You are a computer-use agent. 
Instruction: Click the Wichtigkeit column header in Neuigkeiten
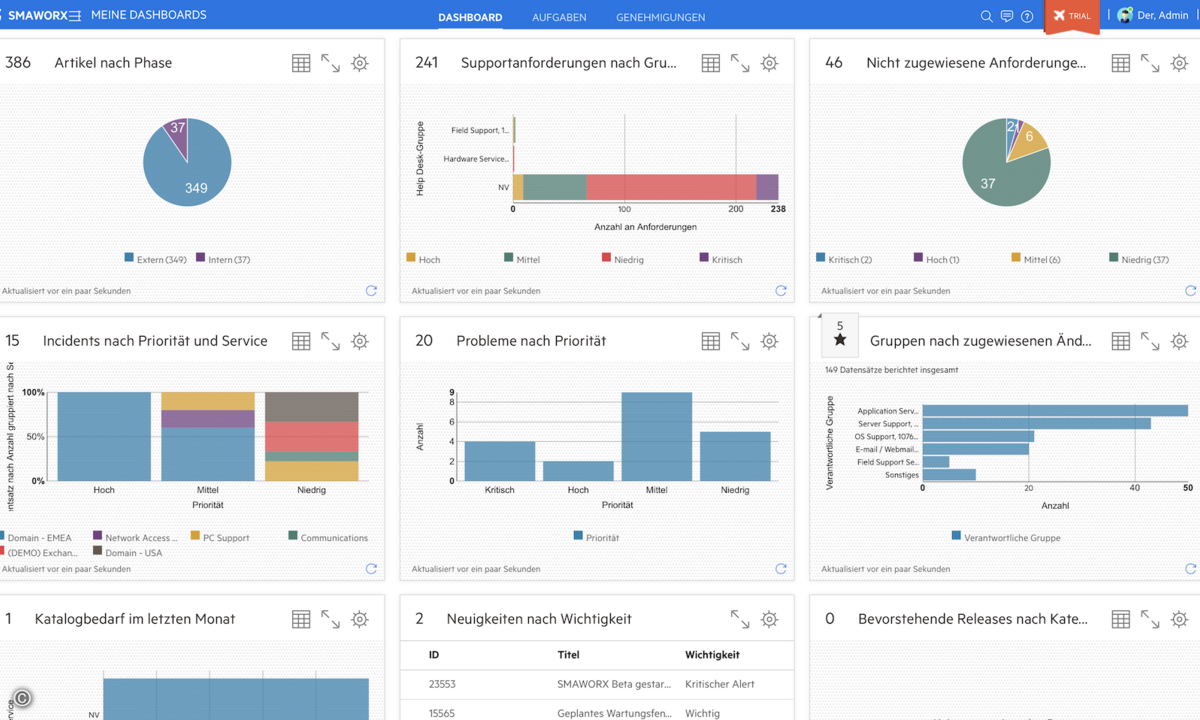712,655
